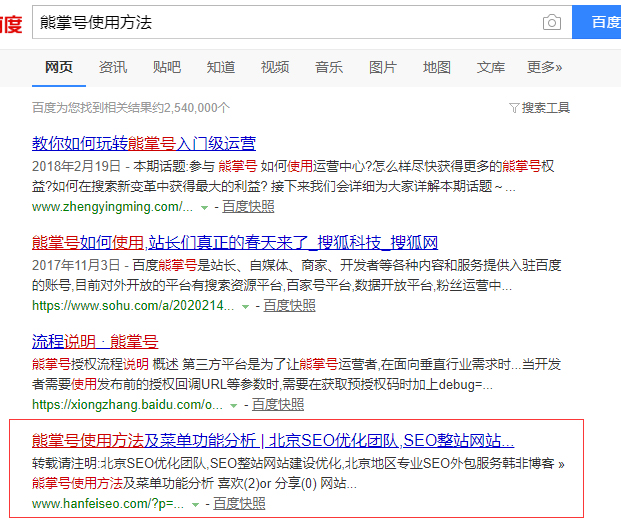Viewport: 621px width, 522px height.
Task: Click the www.hanfeiseo.com/?p= URL
Action: (108, 504)
